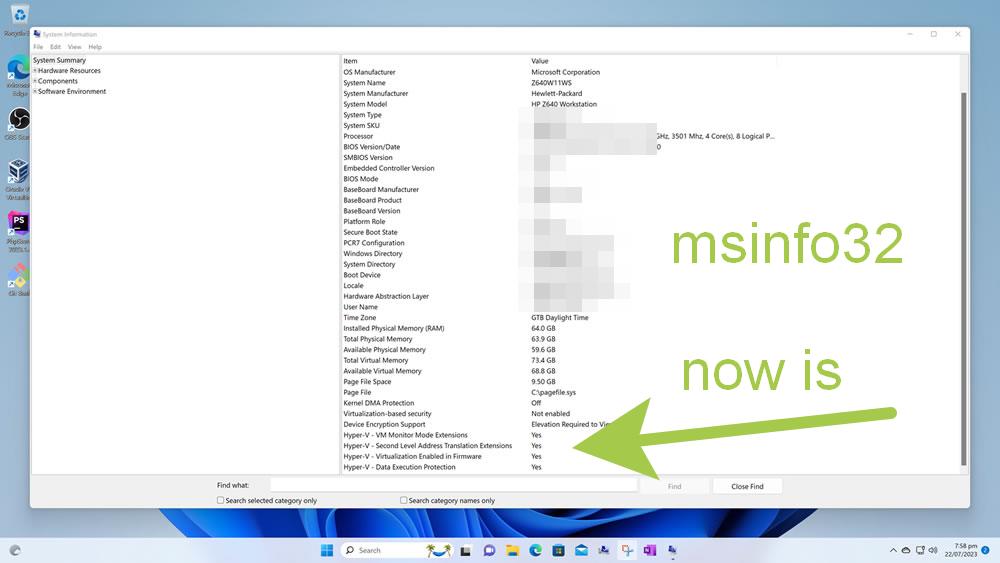The height and width of the screenshot is (563, 1000).
Task: Open the File menu
Action: [38, 47]
